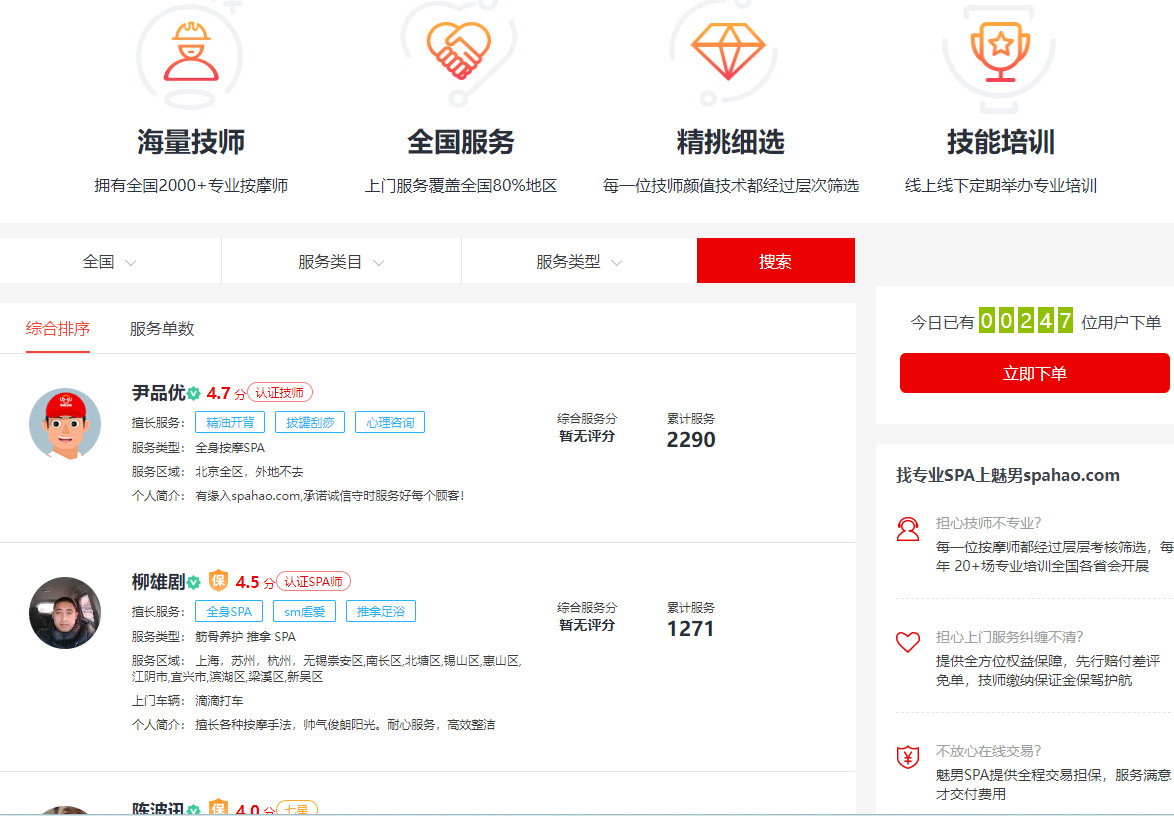The image size is (1174, 816).
Task: Open 尹品优 cartoon avatar thumbnail
Action: pyautogui.click(x=65, y=424)
